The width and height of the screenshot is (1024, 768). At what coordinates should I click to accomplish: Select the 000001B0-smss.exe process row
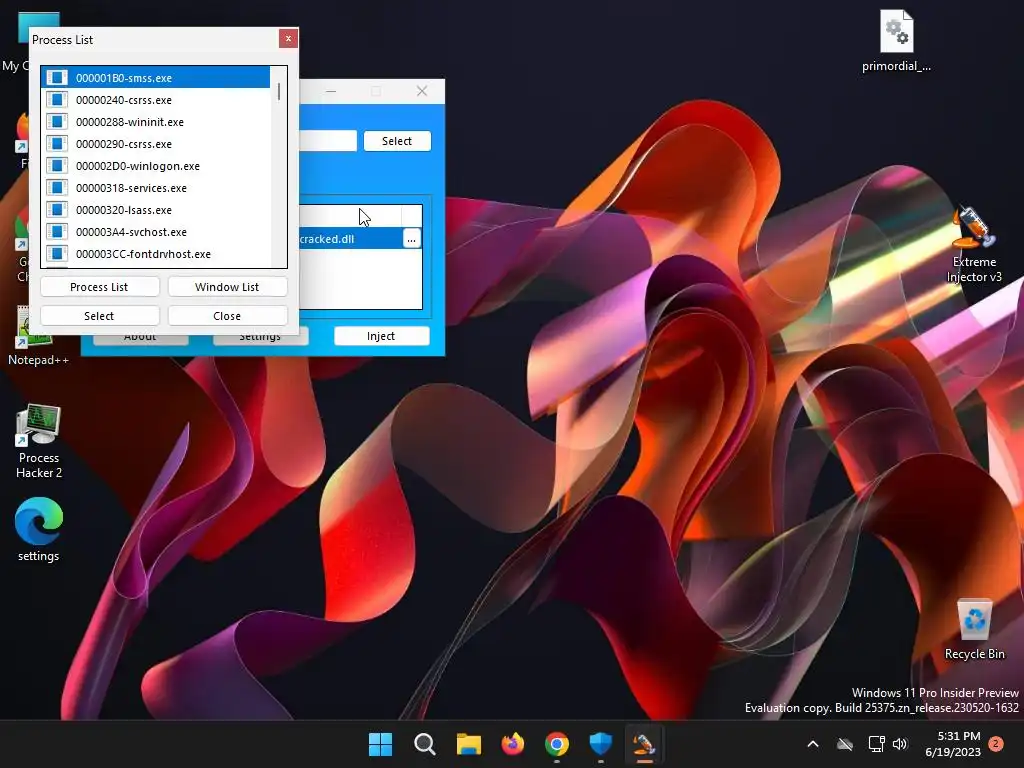pos(155,78)
